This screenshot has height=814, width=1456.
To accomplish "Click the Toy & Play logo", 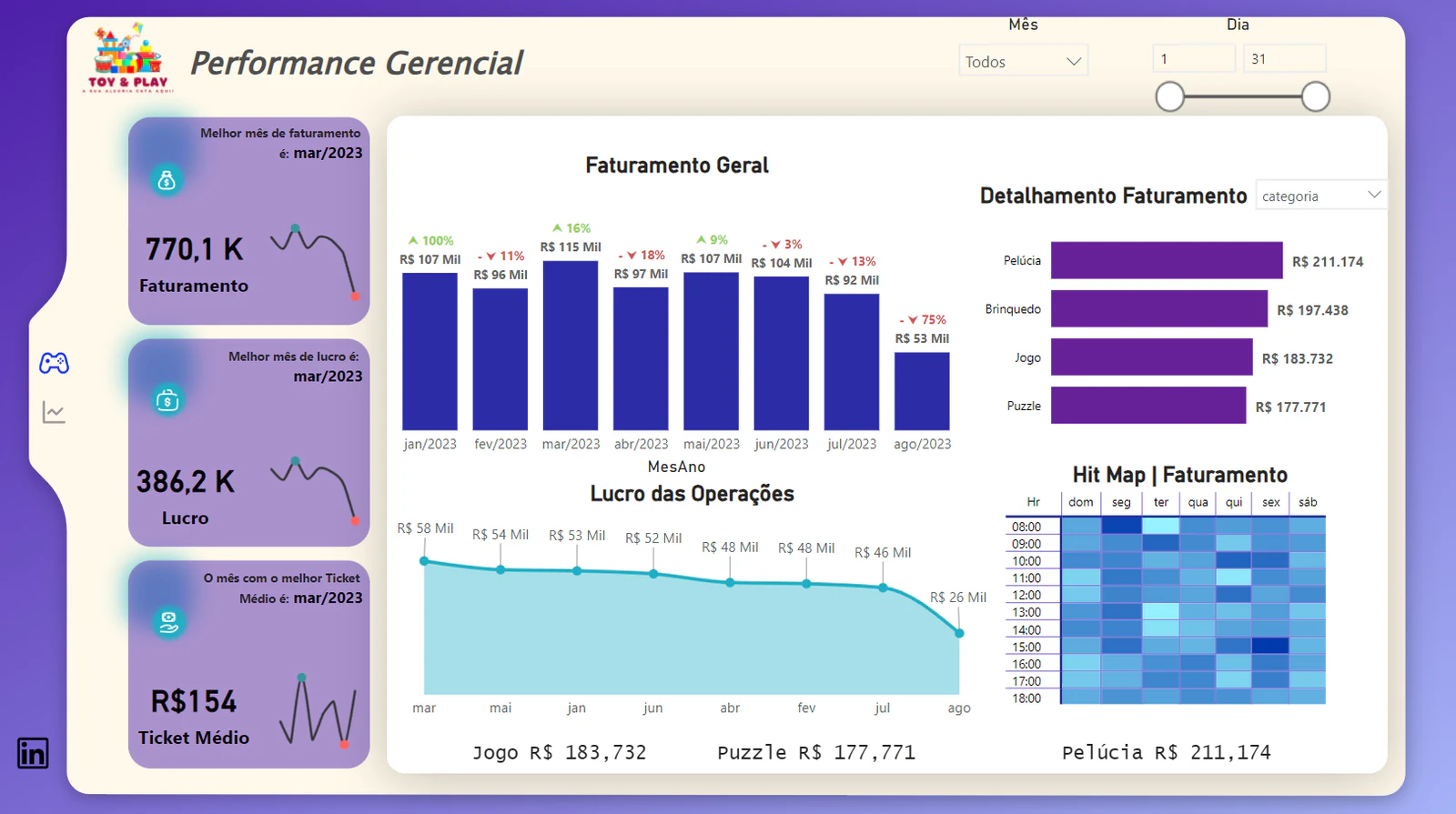I will 128,58.
